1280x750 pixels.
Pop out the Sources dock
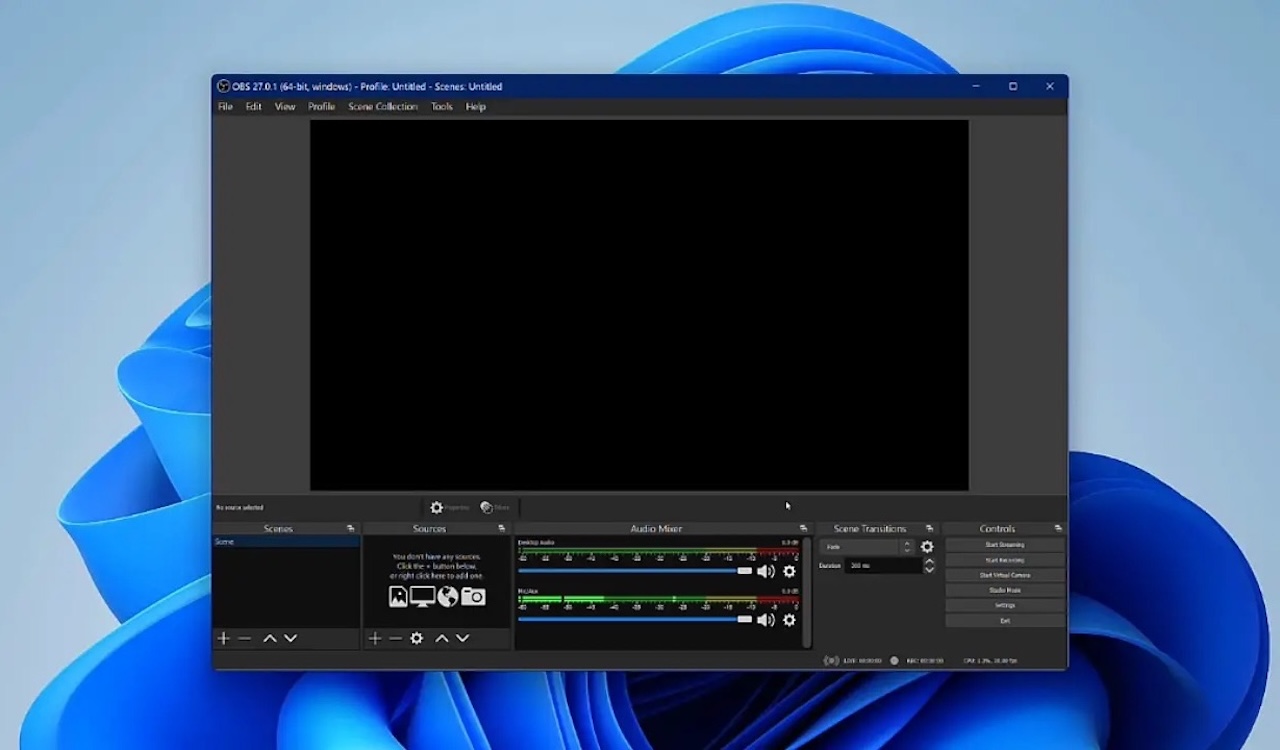coord(501,528)
